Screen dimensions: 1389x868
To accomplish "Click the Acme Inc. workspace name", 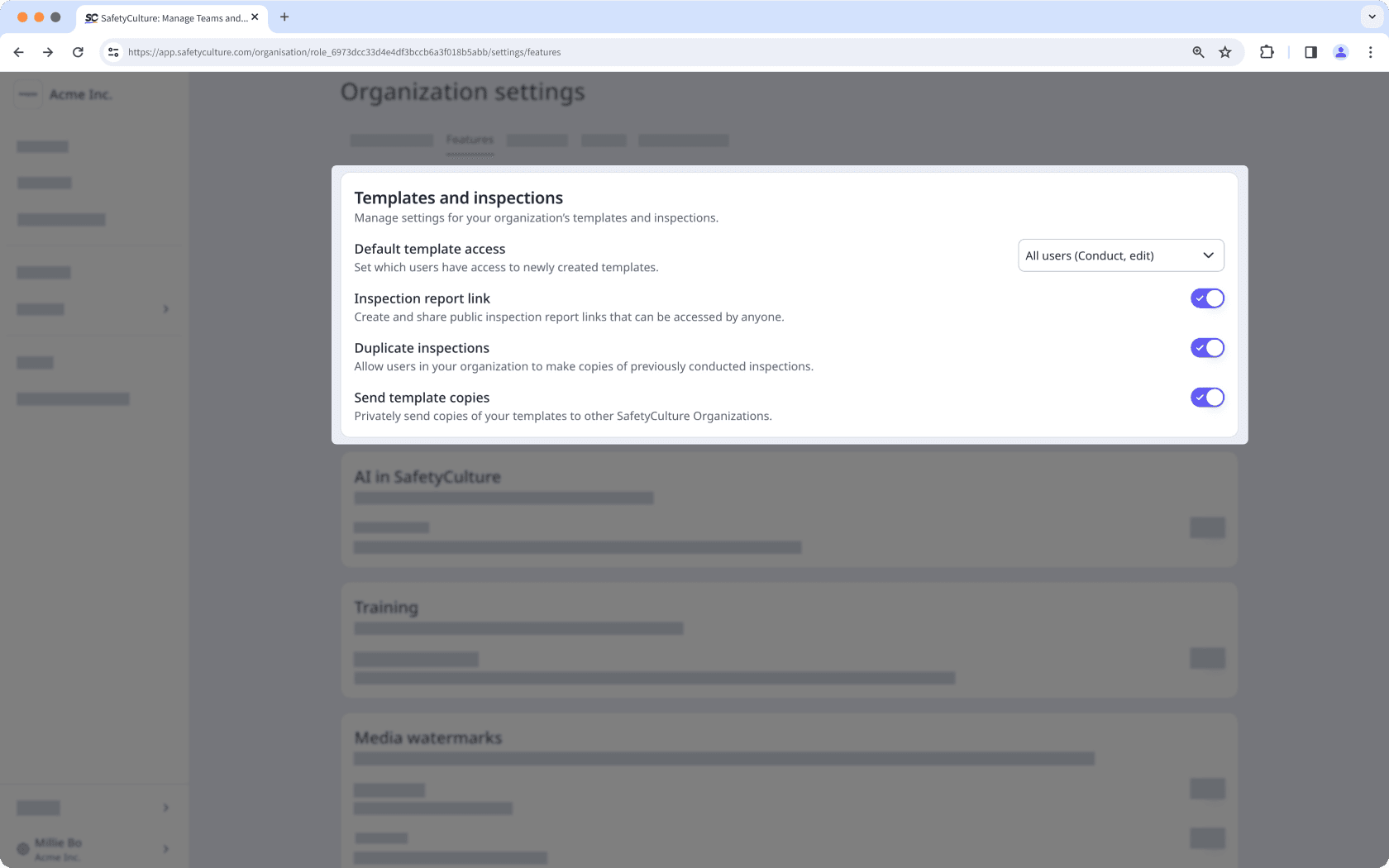I will coord(79,94).
